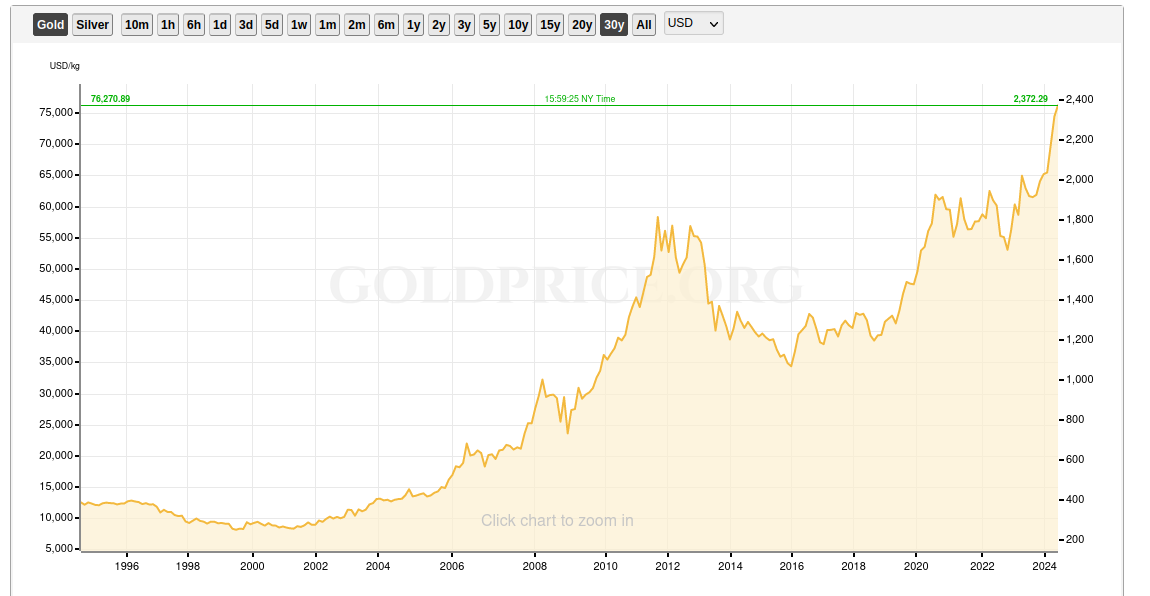The height and width of the screenshot is (596, 1150).
Task: Choose the 1h time range
Action: coord(168,25)
